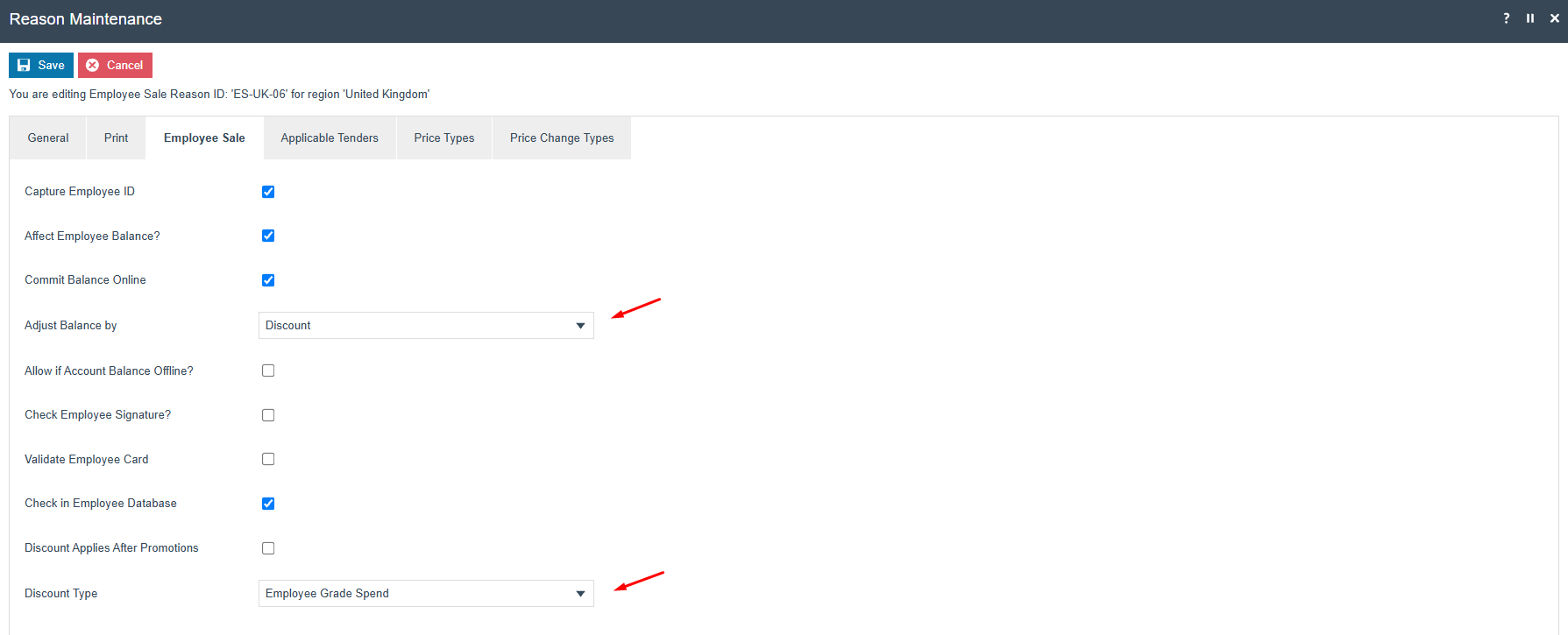
Task: Disable Commit Balance Online checkbox
Action: [268, 280]
